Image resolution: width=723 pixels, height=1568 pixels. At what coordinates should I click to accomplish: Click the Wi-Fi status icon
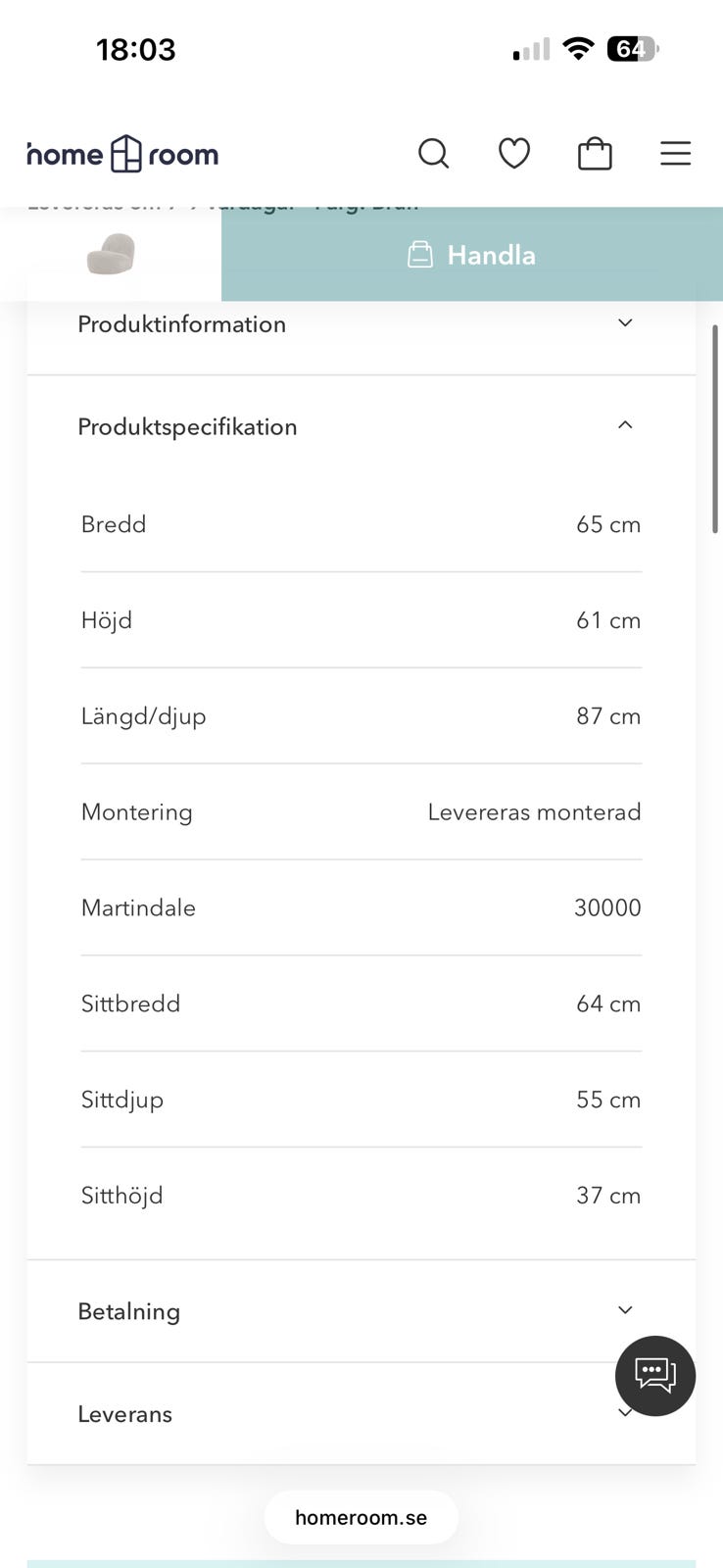click(579, 49)
